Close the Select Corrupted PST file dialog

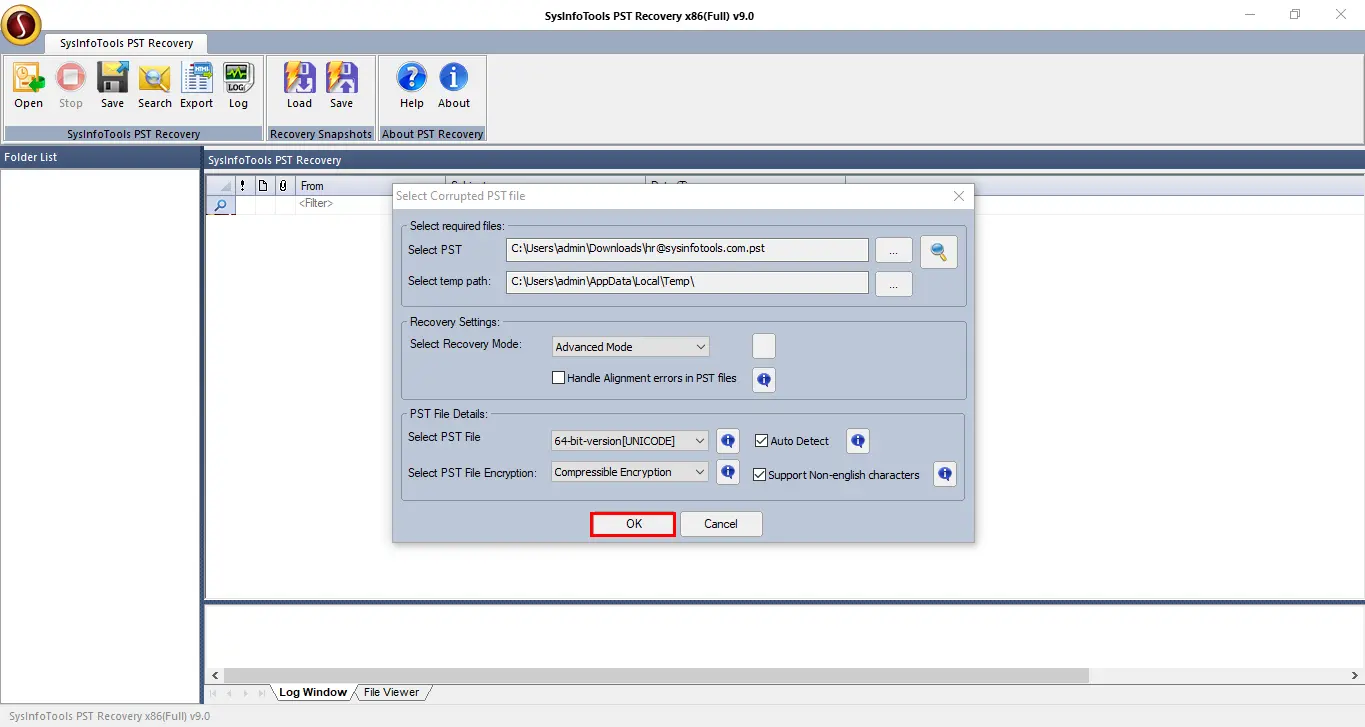959,196
